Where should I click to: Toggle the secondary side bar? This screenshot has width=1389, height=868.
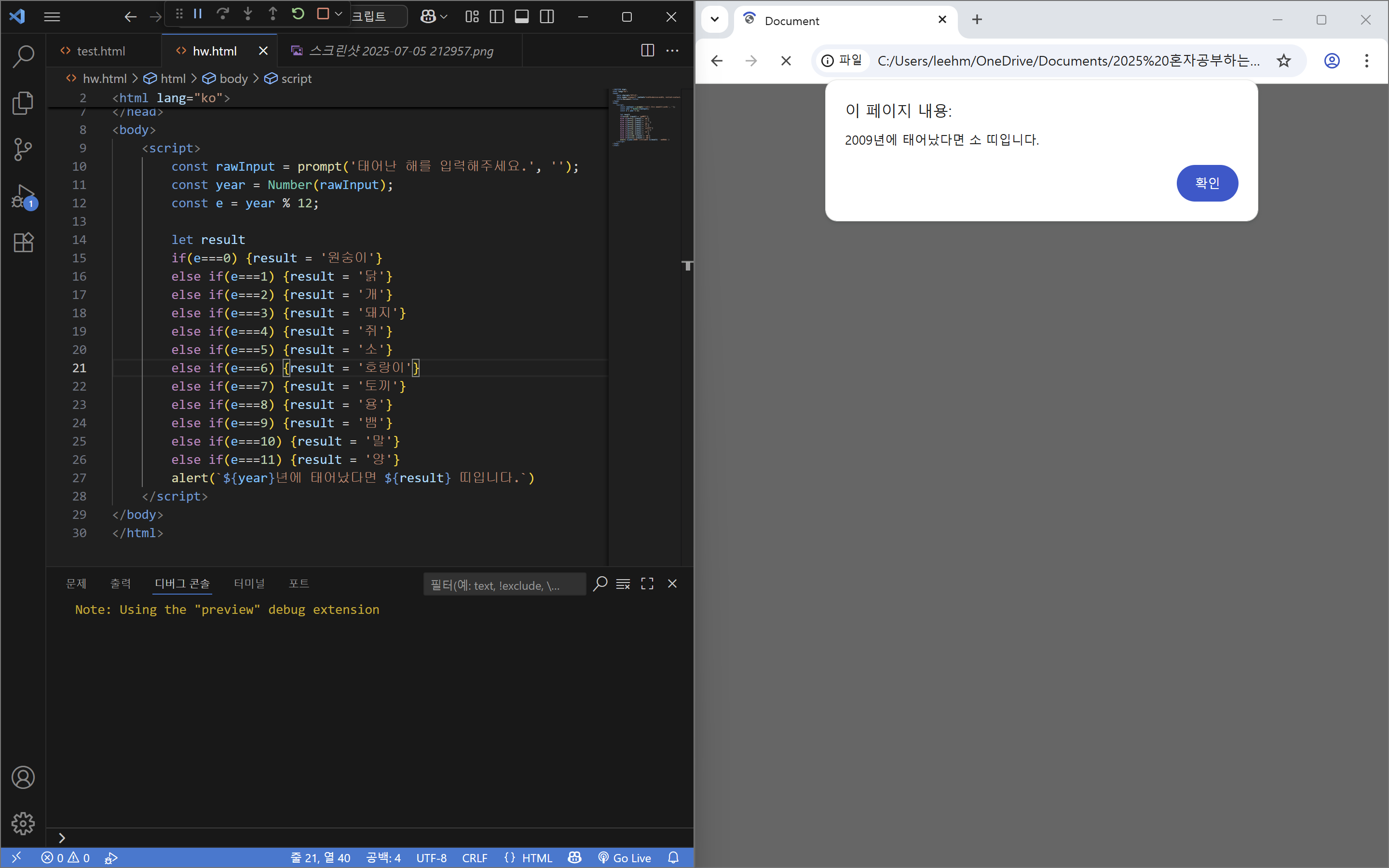pos(547,17)
